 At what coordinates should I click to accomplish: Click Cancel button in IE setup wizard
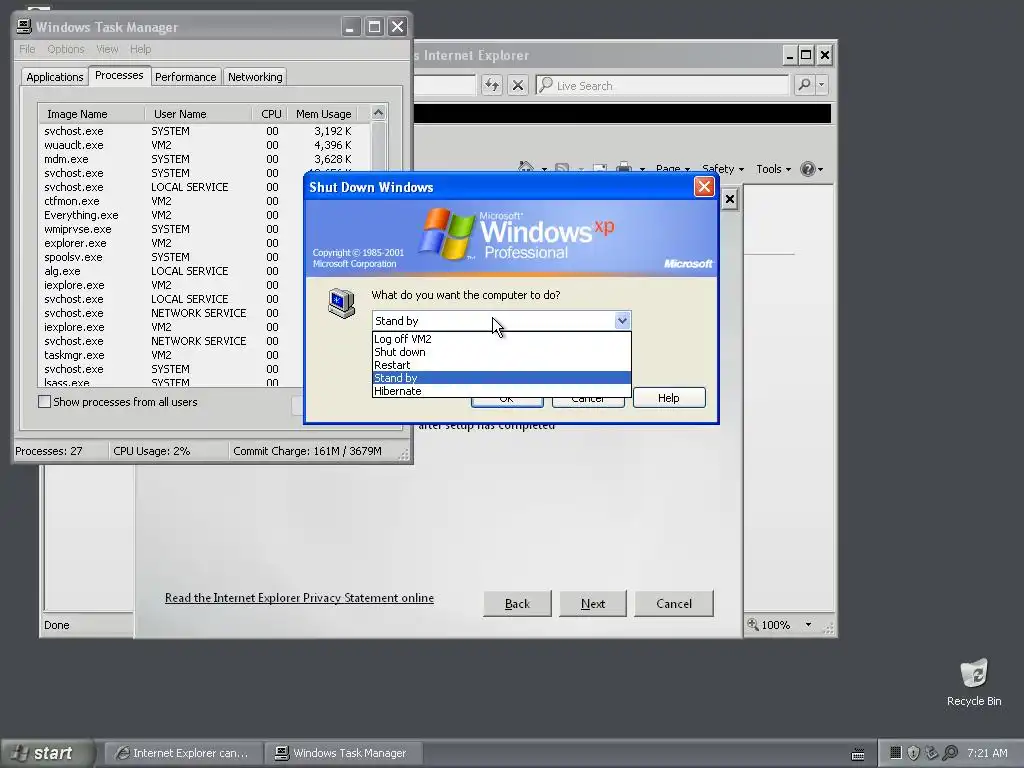[x=674, y=603]
